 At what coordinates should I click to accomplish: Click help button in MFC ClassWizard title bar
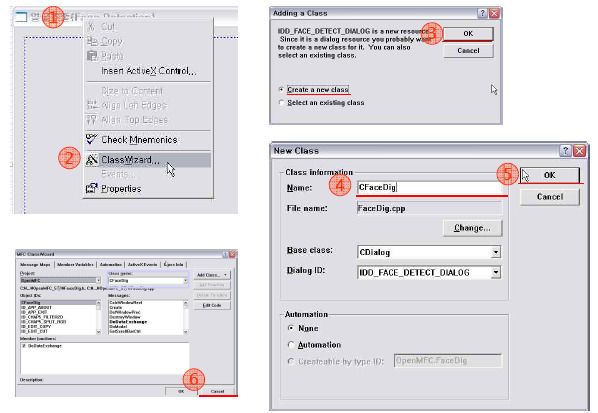tap(225, 254)
